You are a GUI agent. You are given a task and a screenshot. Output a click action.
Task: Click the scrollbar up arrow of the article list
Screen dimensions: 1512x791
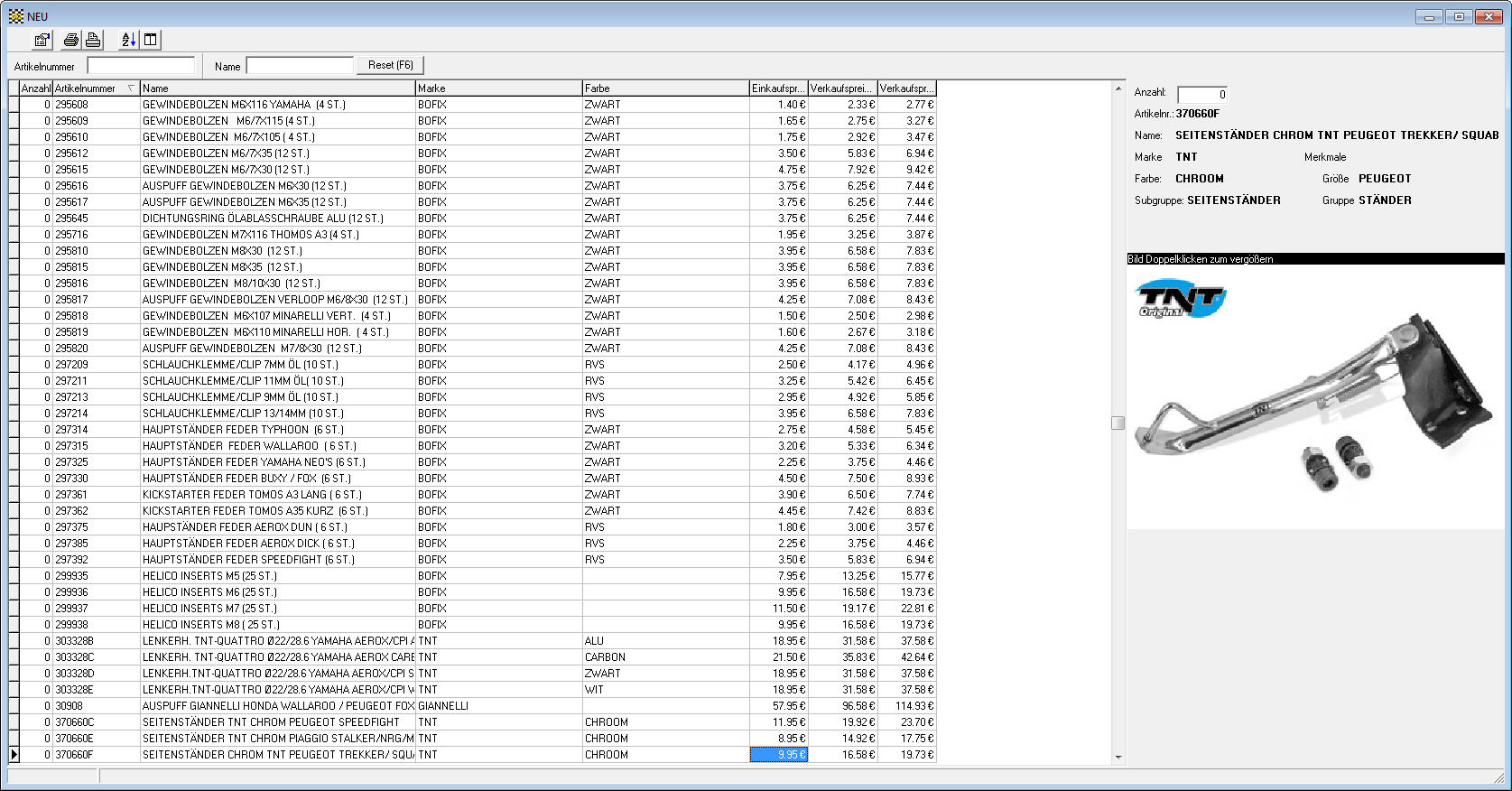1118,88
